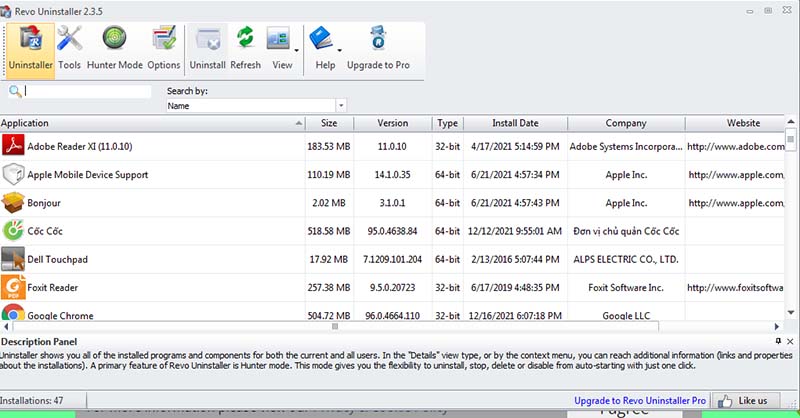Expand the View dropdown arrow
This screenshot has width=800, height=418.
pos(296,51)
